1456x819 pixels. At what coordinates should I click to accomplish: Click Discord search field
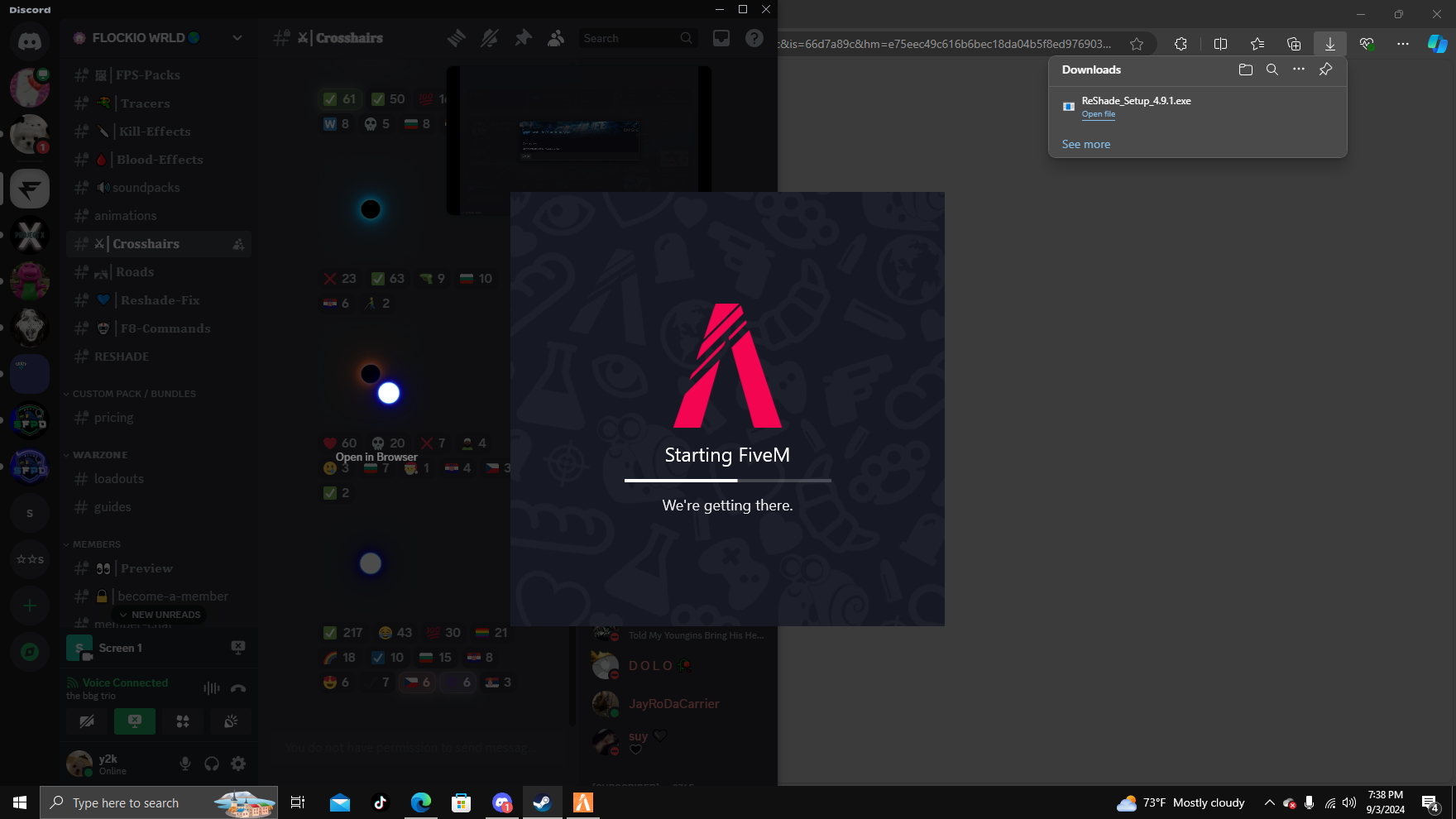(637, 38)
